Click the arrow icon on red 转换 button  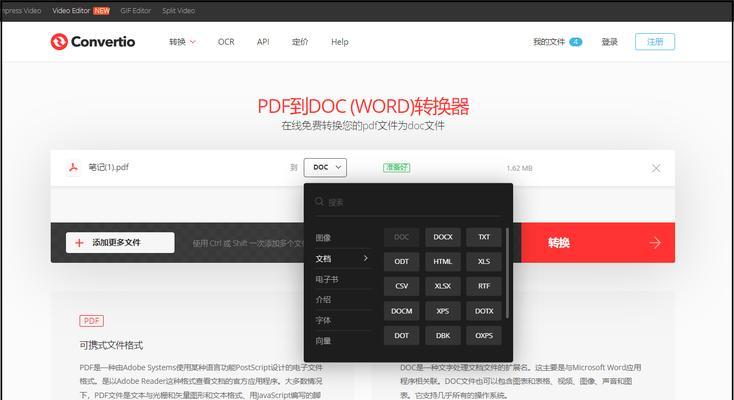click(x=655, y=243)
